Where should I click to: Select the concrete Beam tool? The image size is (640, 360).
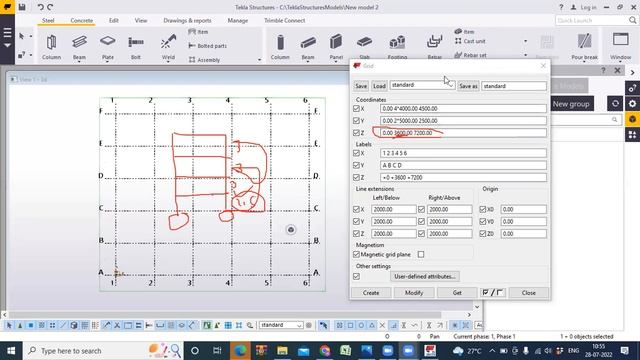pos(308,46)
